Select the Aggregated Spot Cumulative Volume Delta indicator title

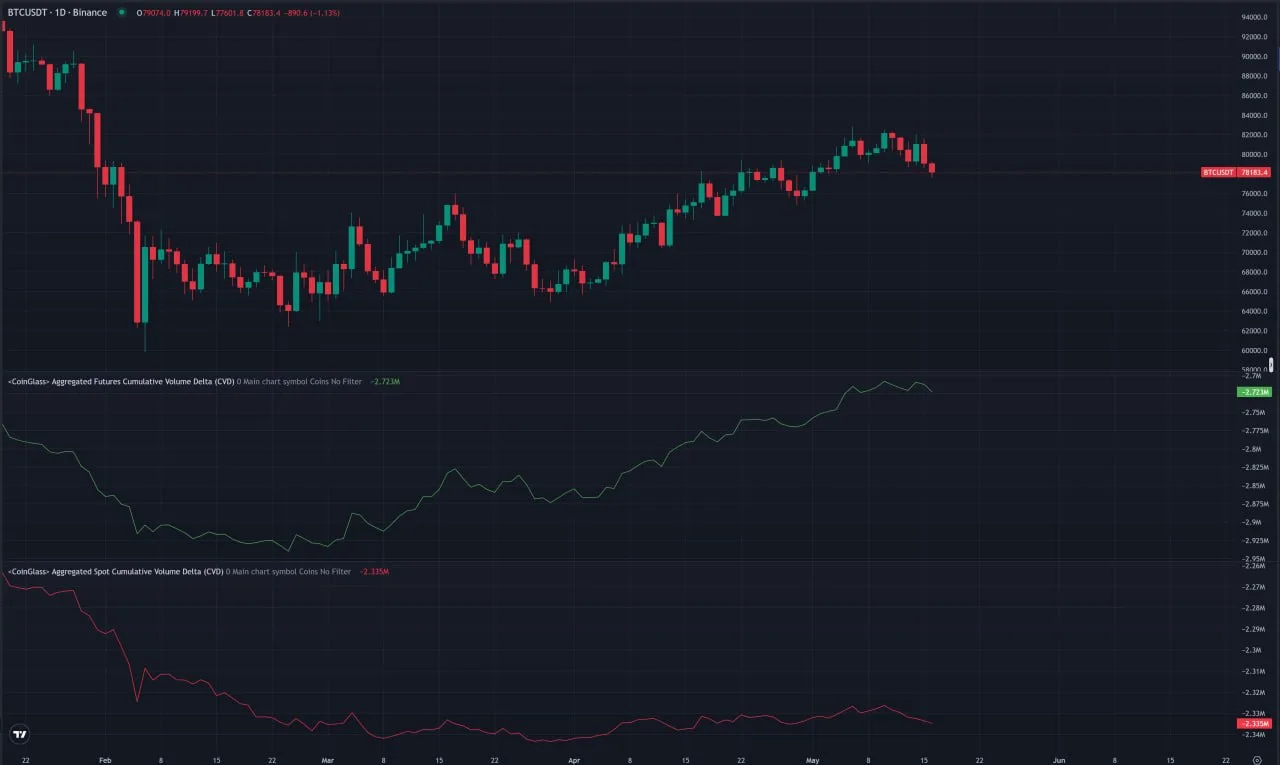pos(116,572)
